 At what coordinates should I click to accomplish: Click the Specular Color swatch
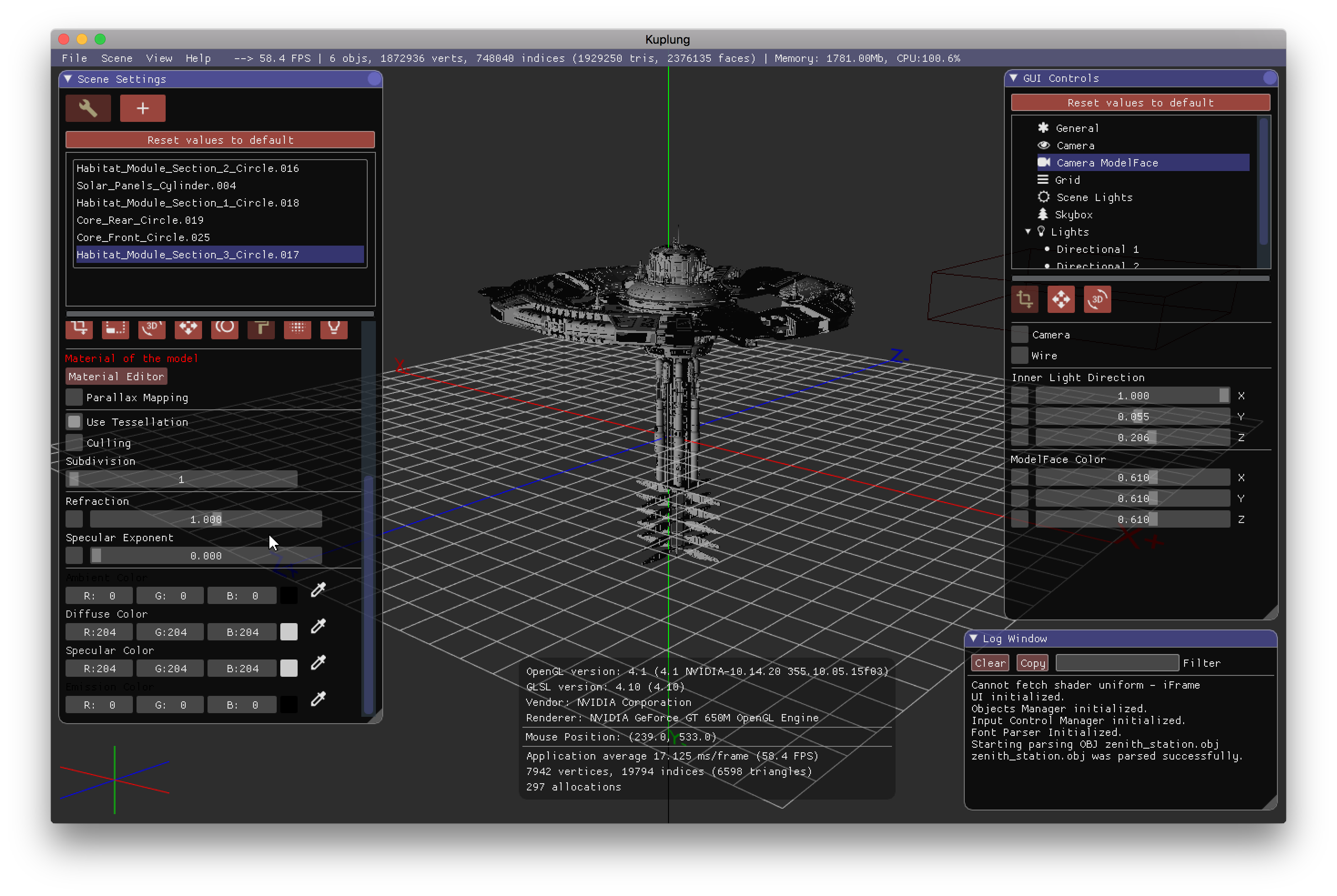289,668
